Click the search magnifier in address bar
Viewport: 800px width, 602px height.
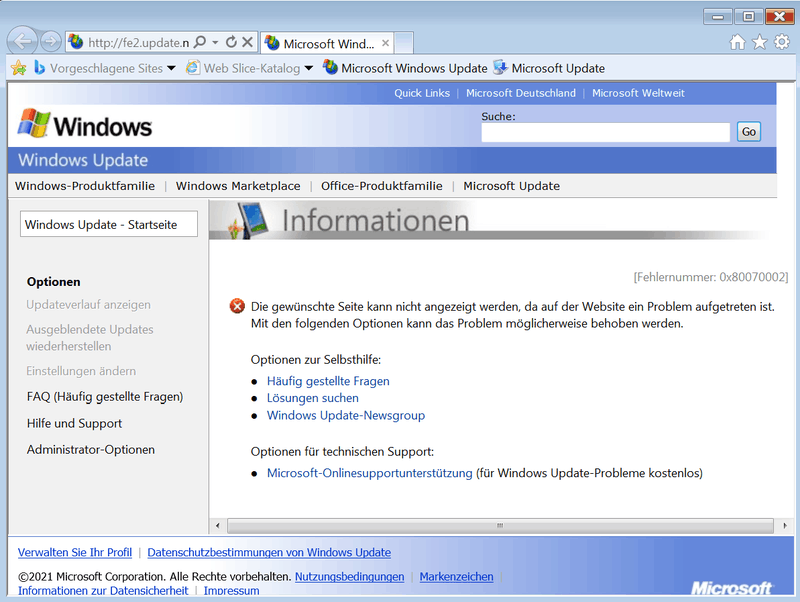[201, 42]
